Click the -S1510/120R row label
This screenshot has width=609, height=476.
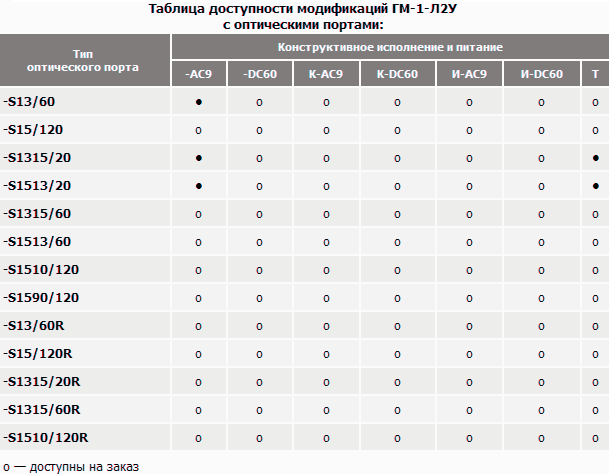coord(46,438)
